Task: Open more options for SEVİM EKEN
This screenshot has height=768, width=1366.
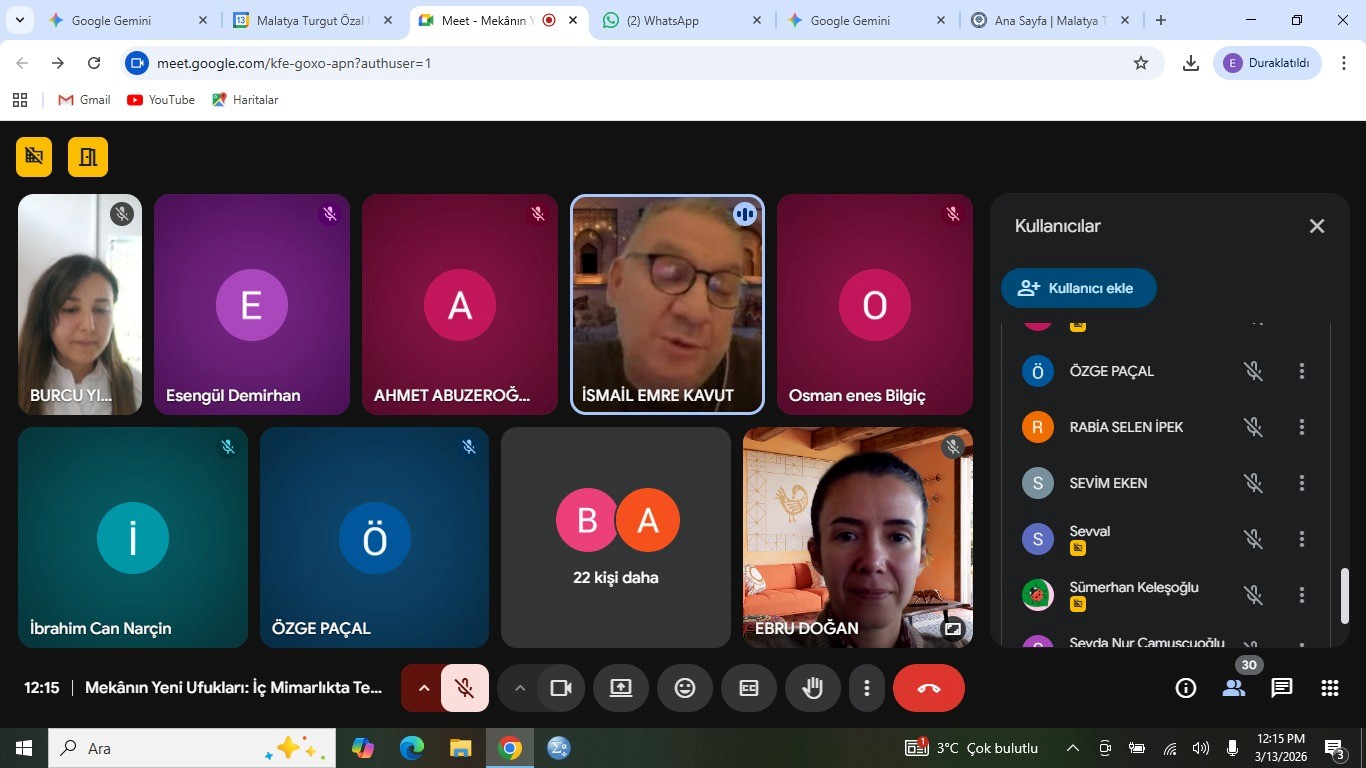Action: tap(1301, 483)
